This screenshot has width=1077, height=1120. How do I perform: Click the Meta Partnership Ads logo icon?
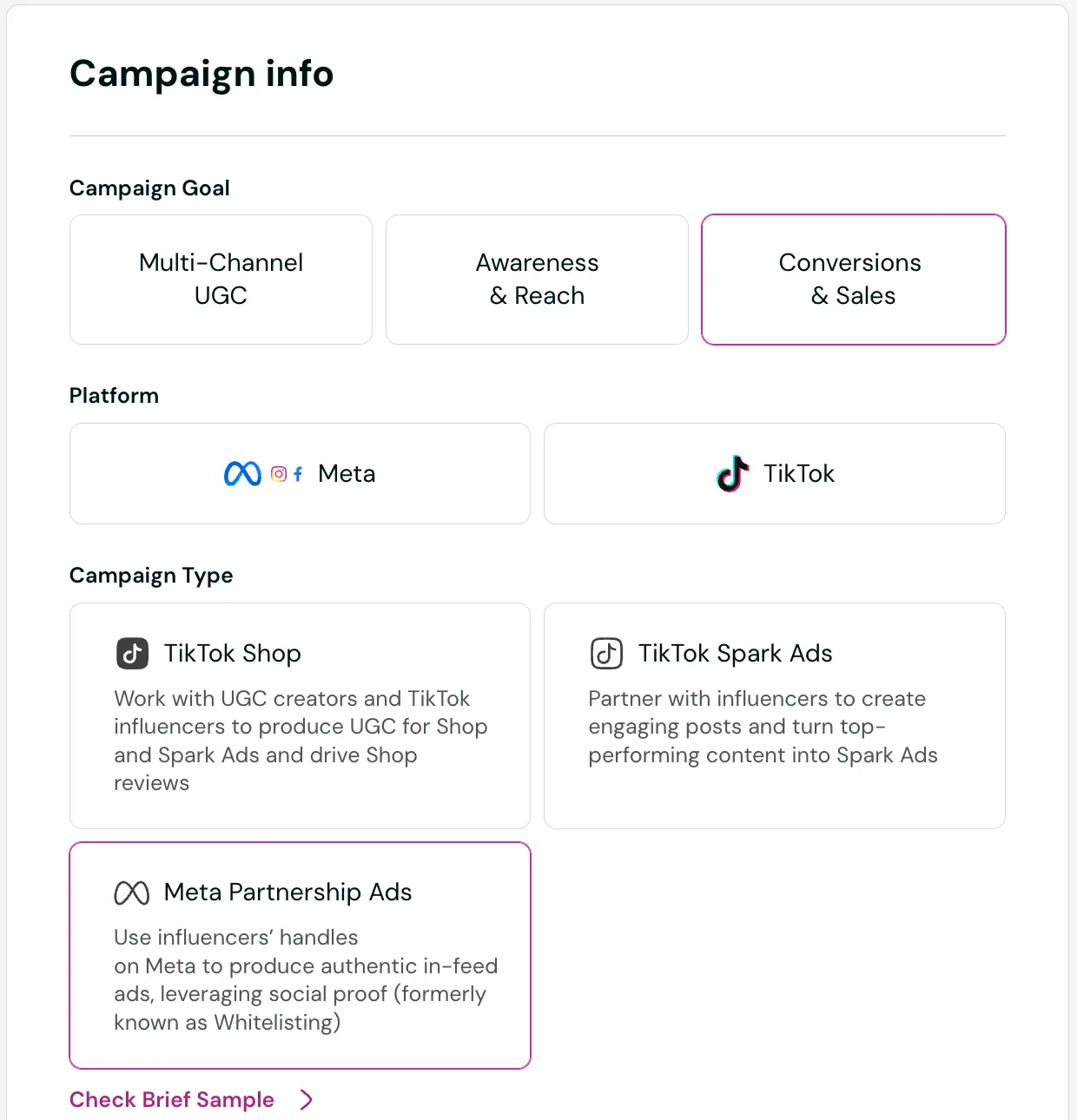(x=132, y=892)
